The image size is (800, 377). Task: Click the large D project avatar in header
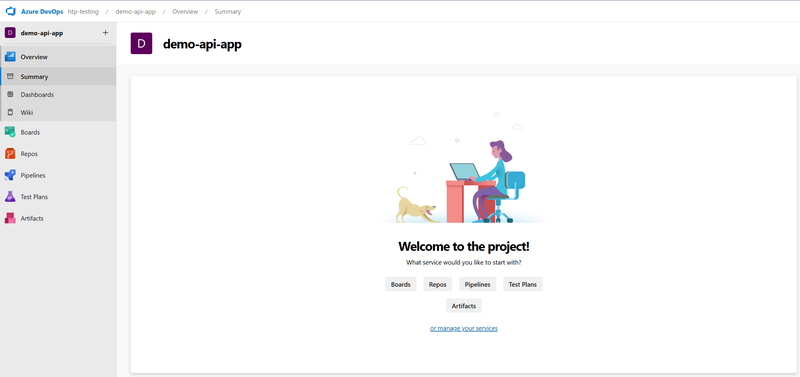(141, 43)
